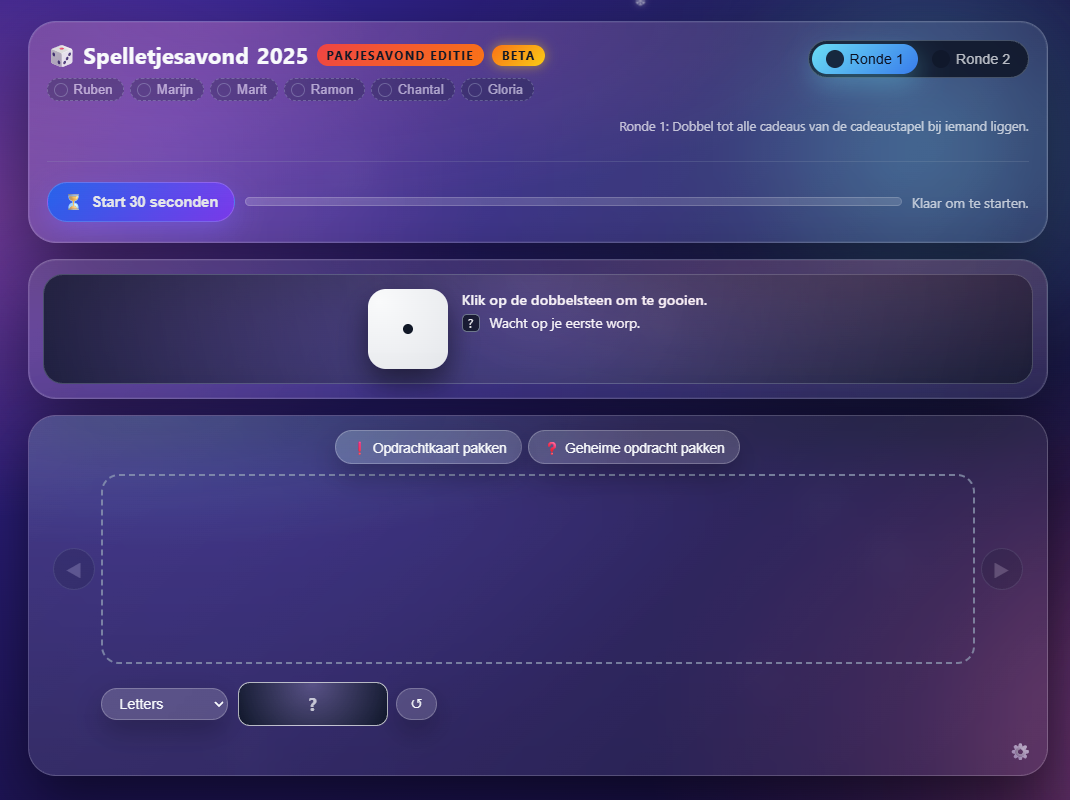This screenshot has height=800, width=1070.
Task: Click the small question mark status icon
Action: coord(471,324)
